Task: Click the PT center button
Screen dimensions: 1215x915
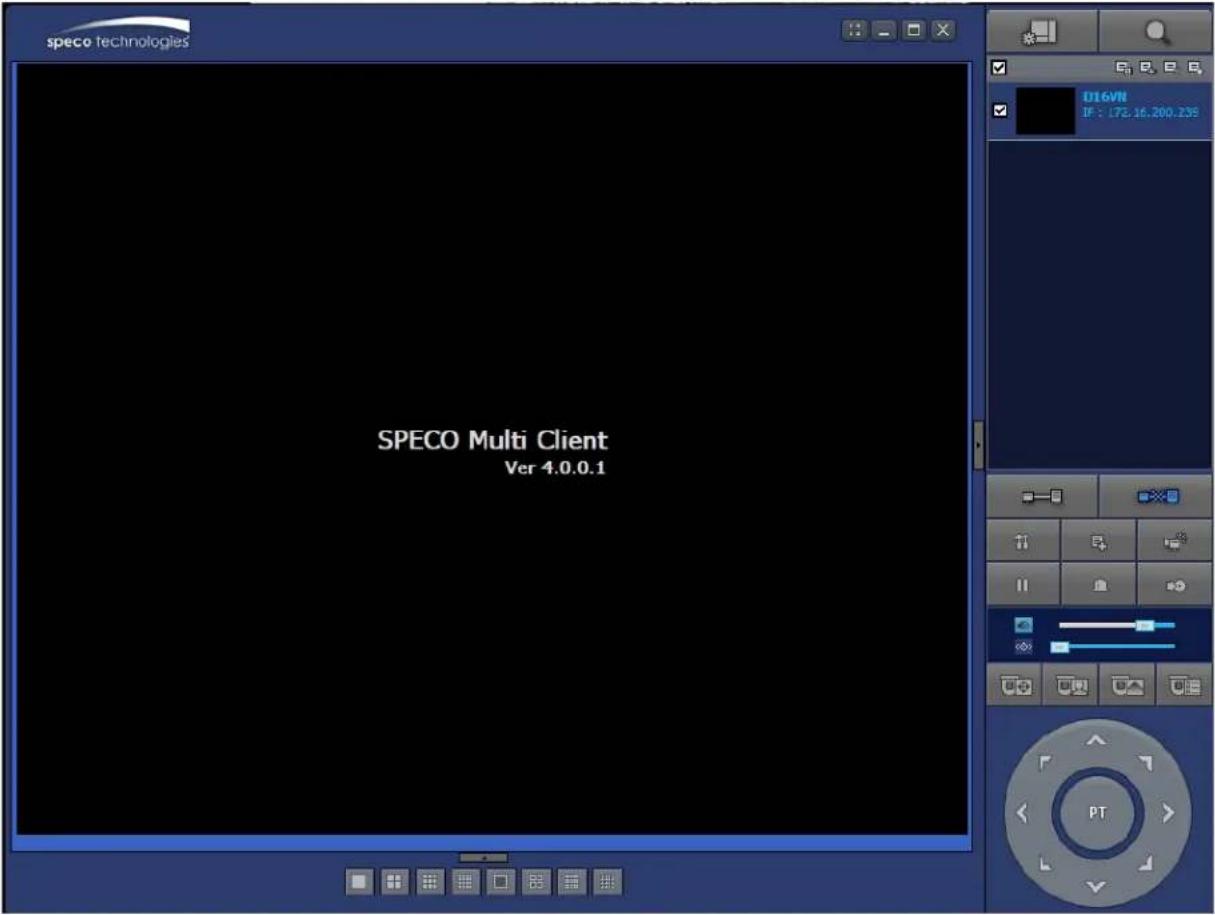Action: (1097, 814)
